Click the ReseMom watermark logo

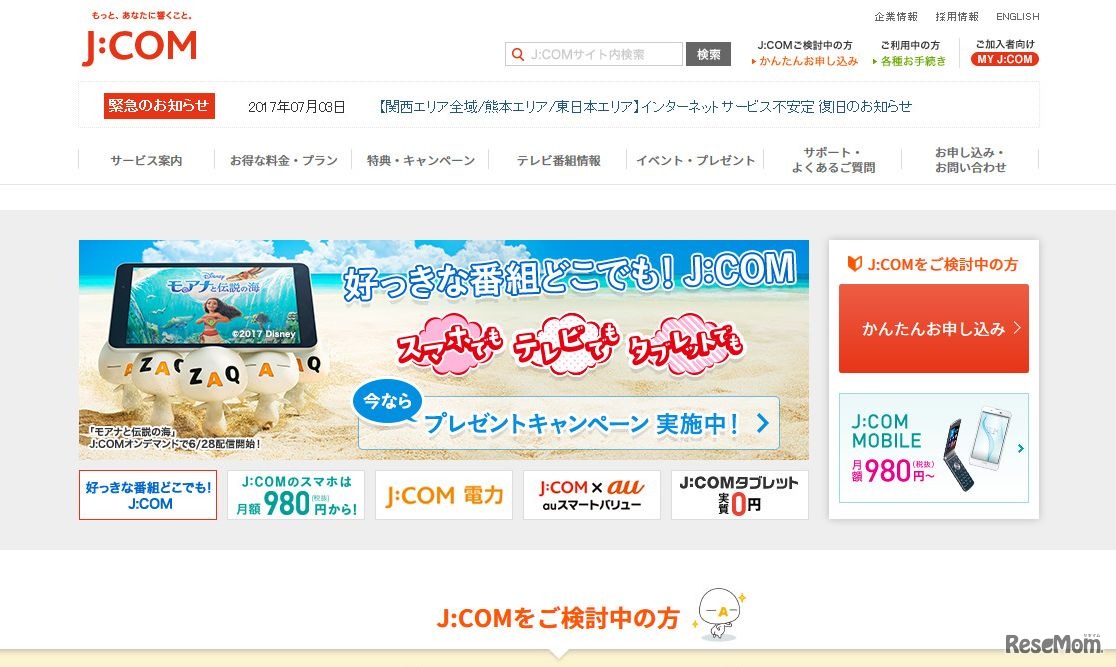tap(1053, 643)
